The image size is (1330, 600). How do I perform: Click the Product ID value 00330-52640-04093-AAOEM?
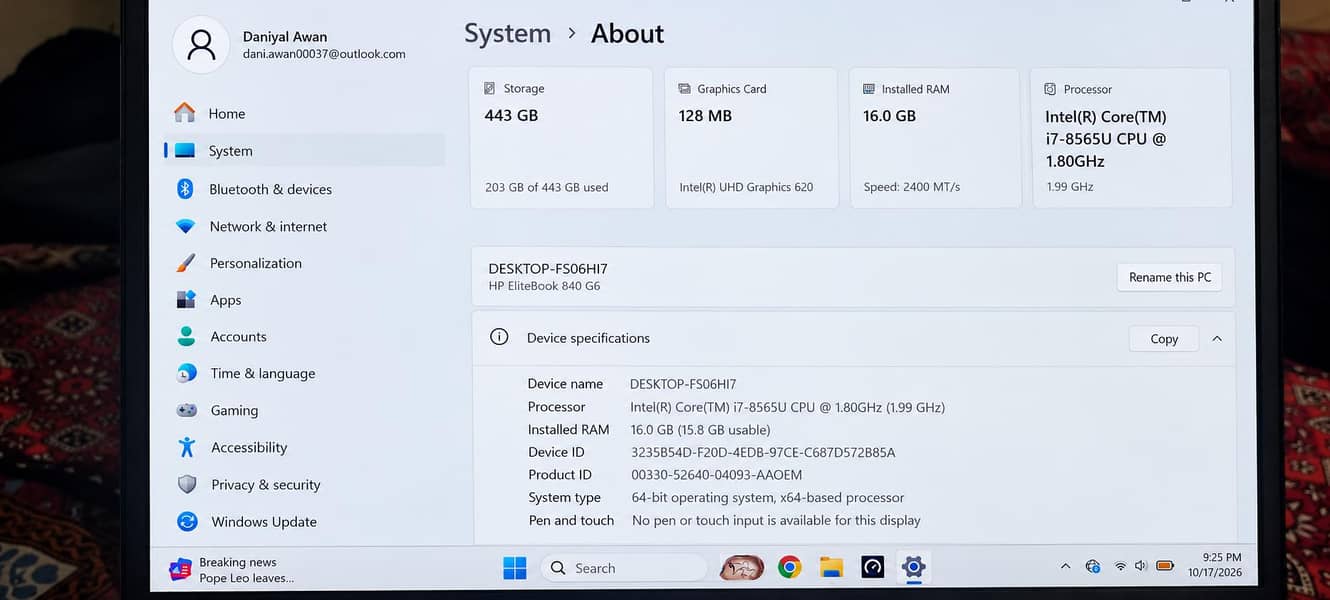(716, 475)
